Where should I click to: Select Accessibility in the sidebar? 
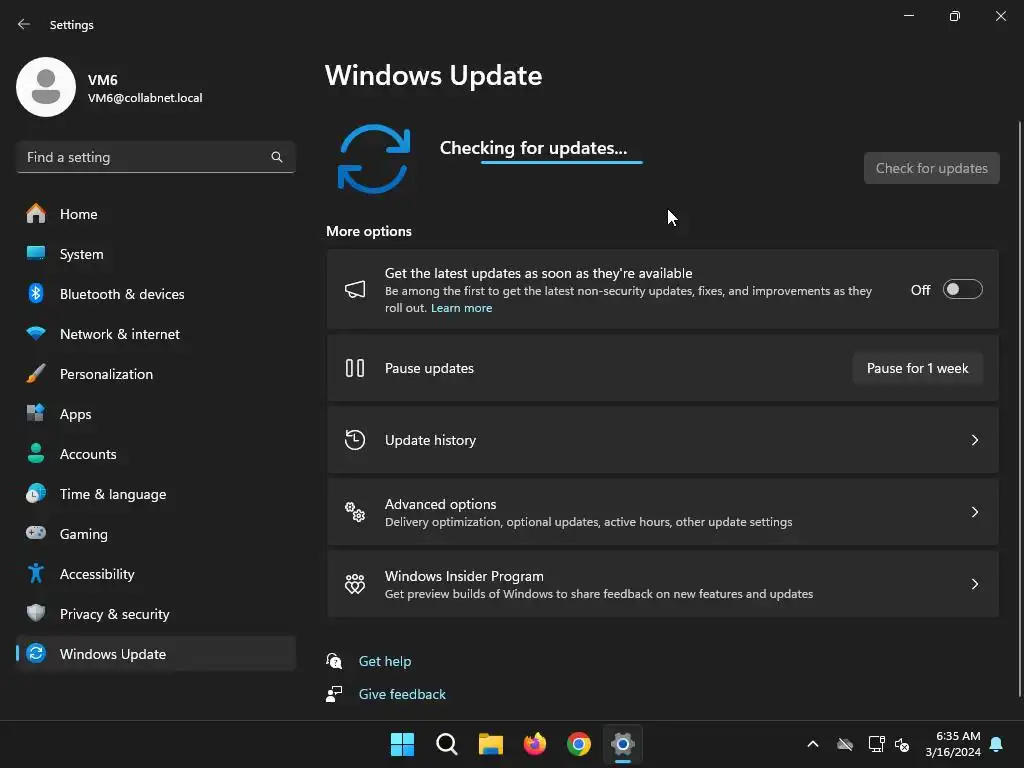[155, 573]
